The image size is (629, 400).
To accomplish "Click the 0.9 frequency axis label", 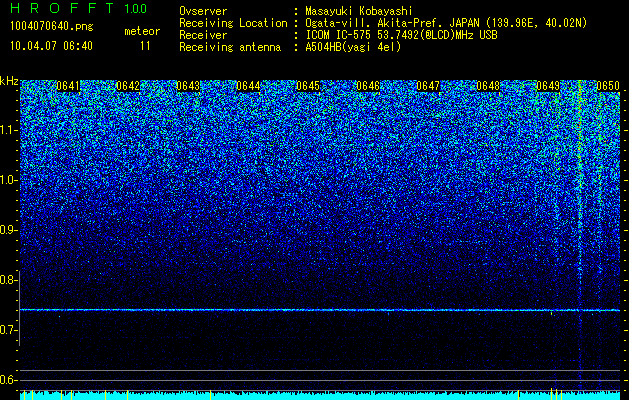I will pos(7,230).
